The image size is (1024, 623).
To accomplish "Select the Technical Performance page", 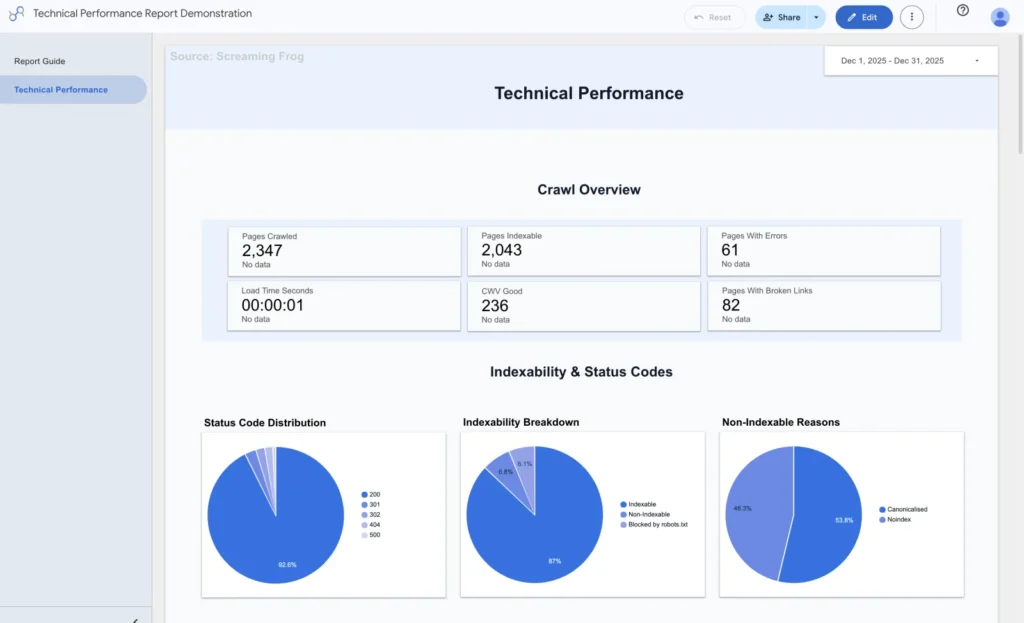I will 73,89.
